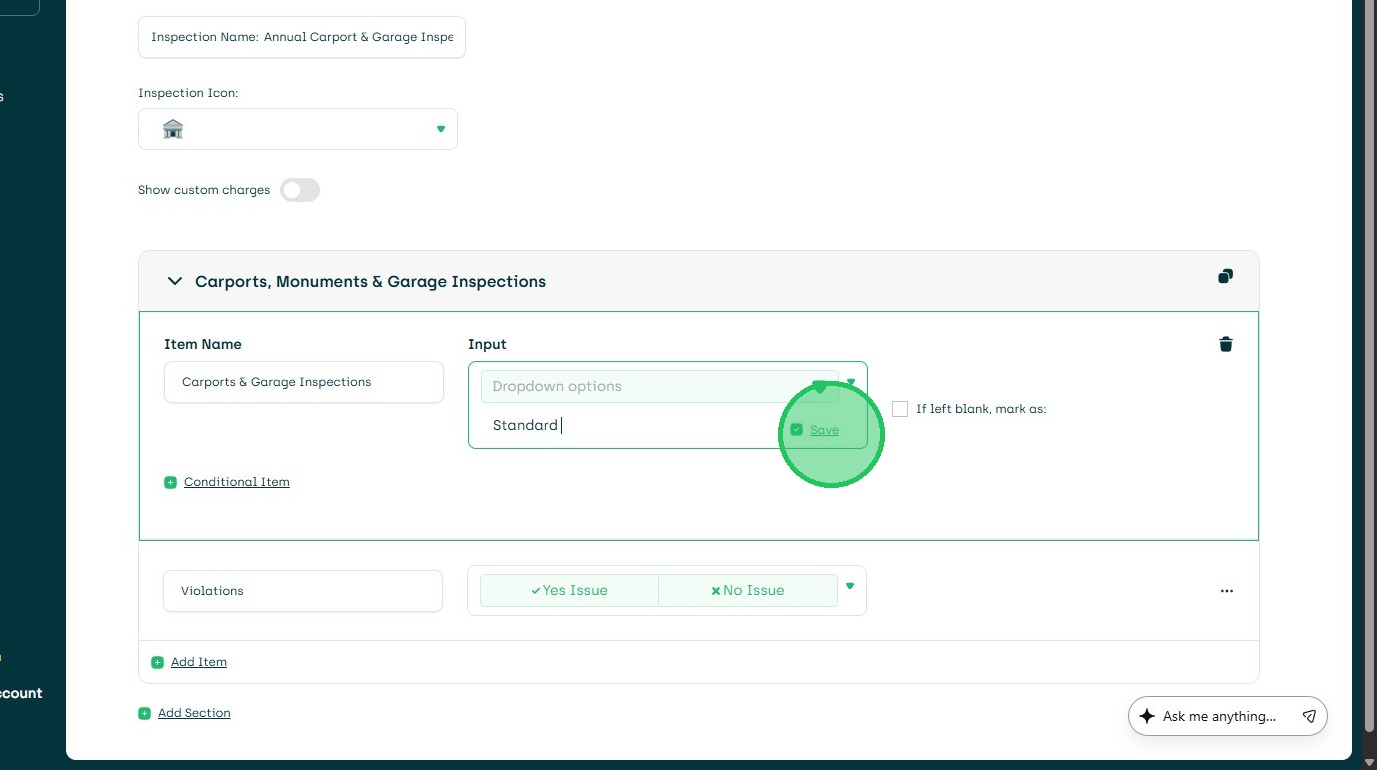Viewport: 1377px width, 770px height.
Task: Delete item using the trash icon
Action: (x=1226, y=344)
